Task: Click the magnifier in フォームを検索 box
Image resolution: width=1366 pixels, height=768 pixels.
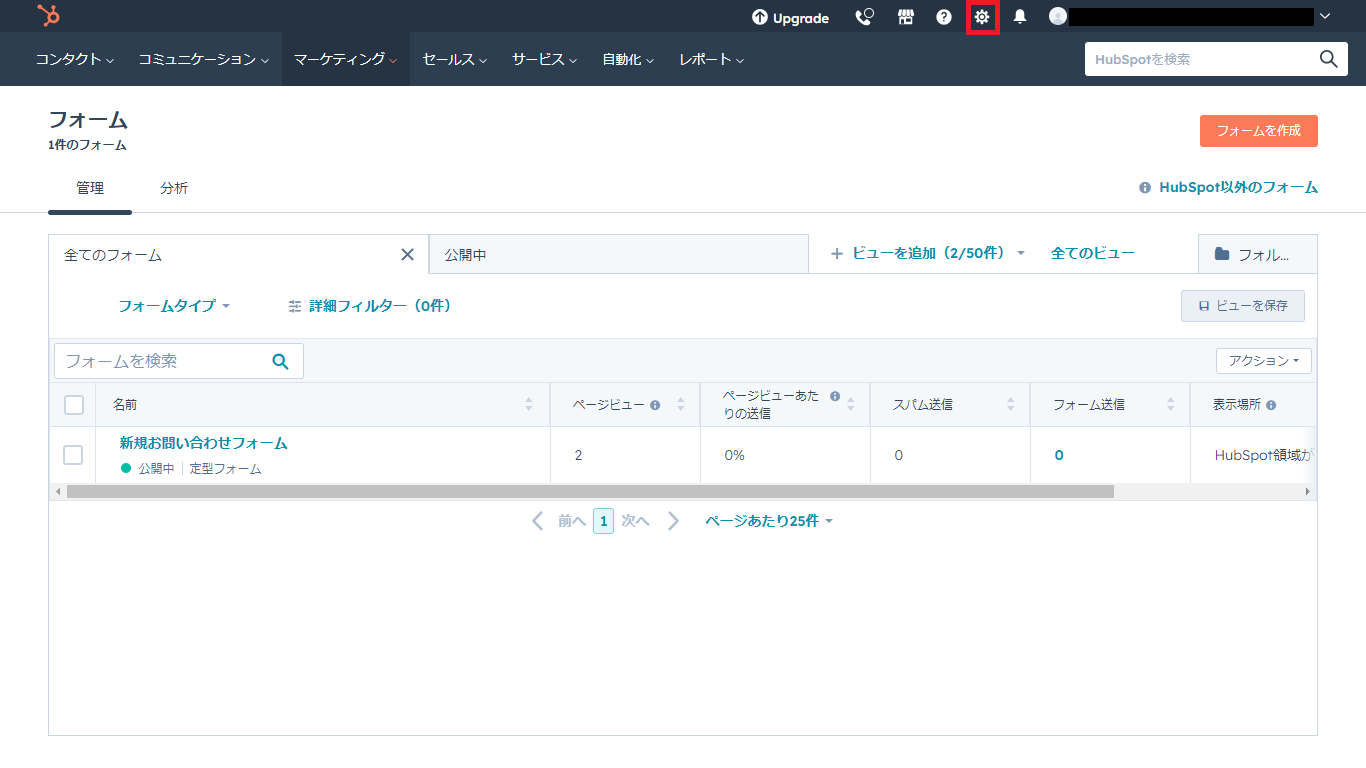Action: pos(279,360)
